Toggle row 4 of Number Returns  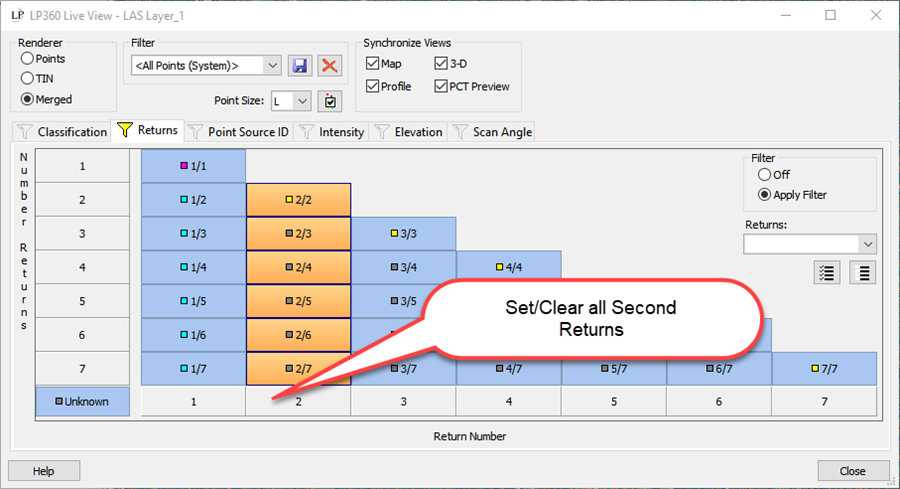83,267
